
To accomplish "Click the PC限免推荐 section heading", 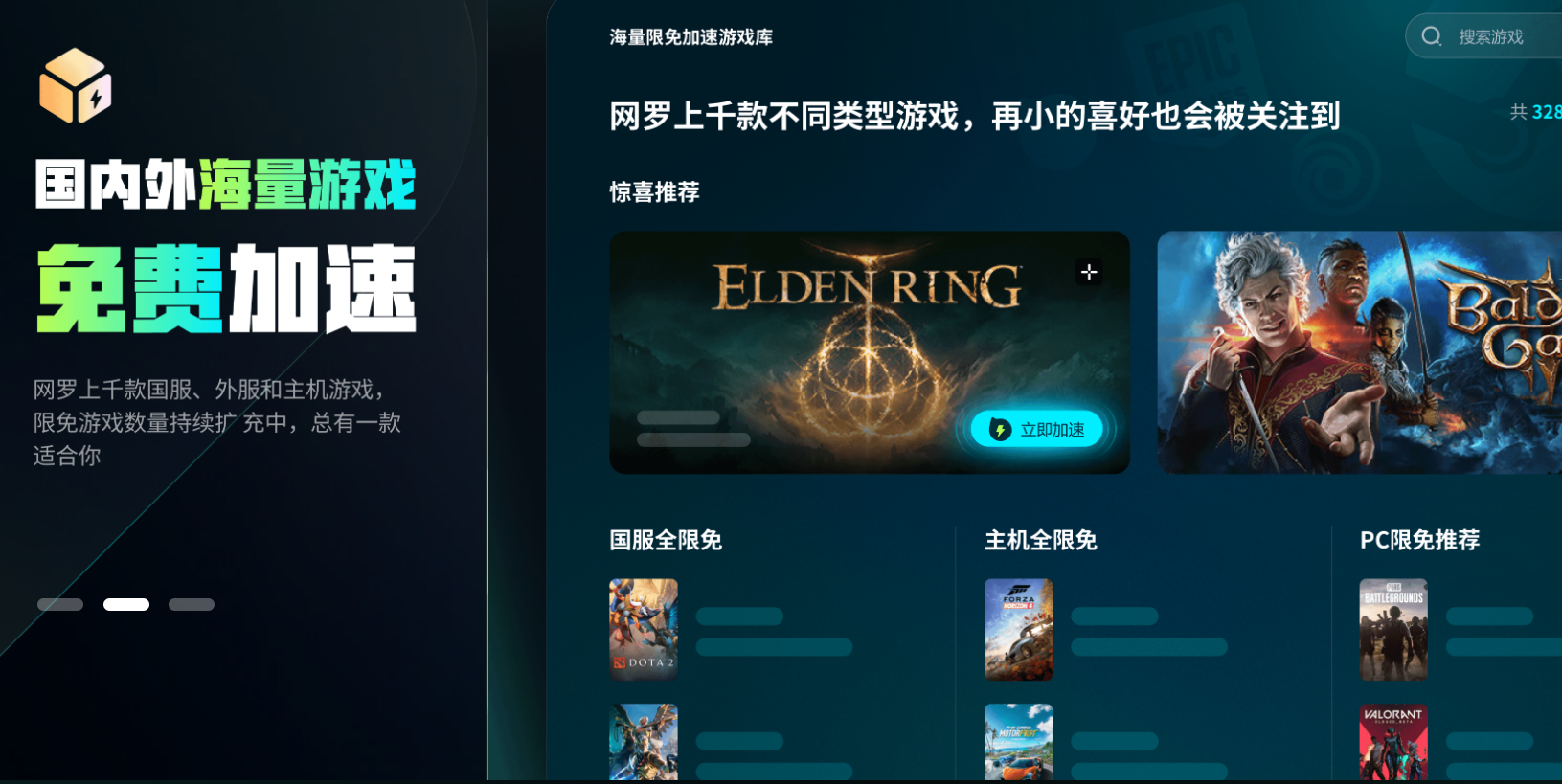I will [x=1419, y=540].
